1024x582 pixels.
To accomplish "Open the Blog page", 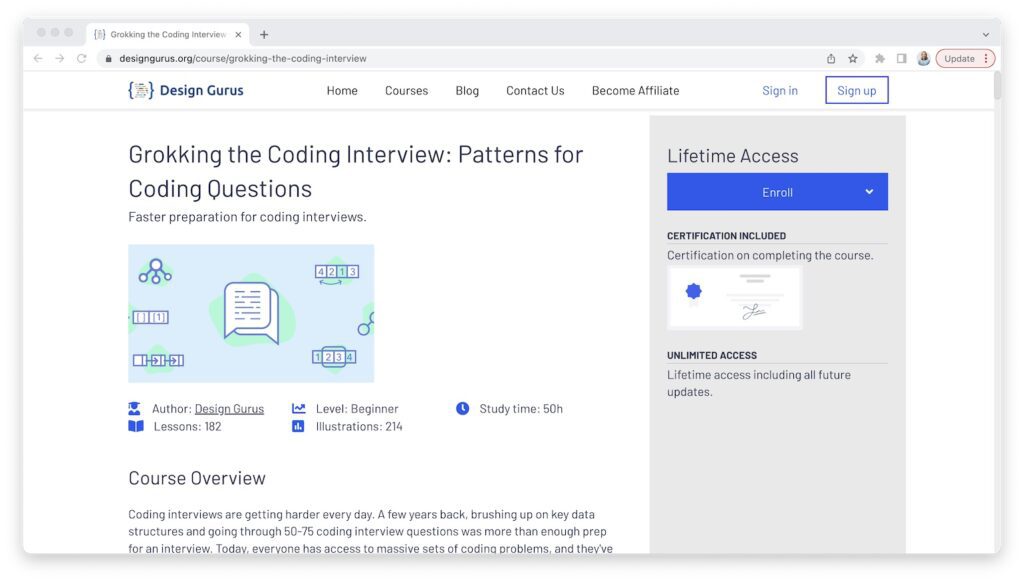I will pyautogui.click(x=467, y=90).
